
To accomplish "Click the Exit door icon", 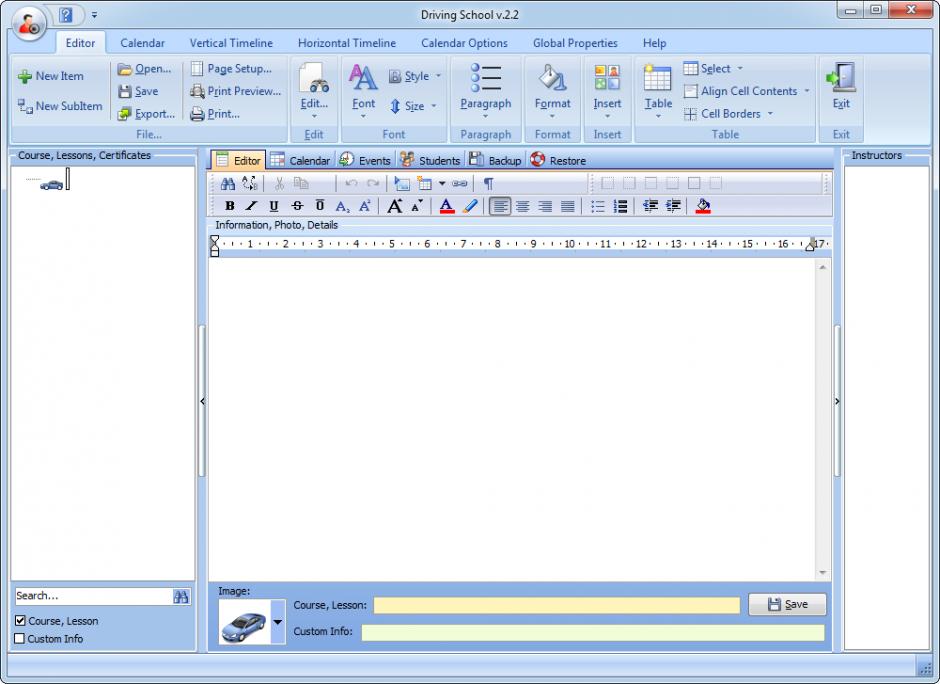I will [841, 78].
